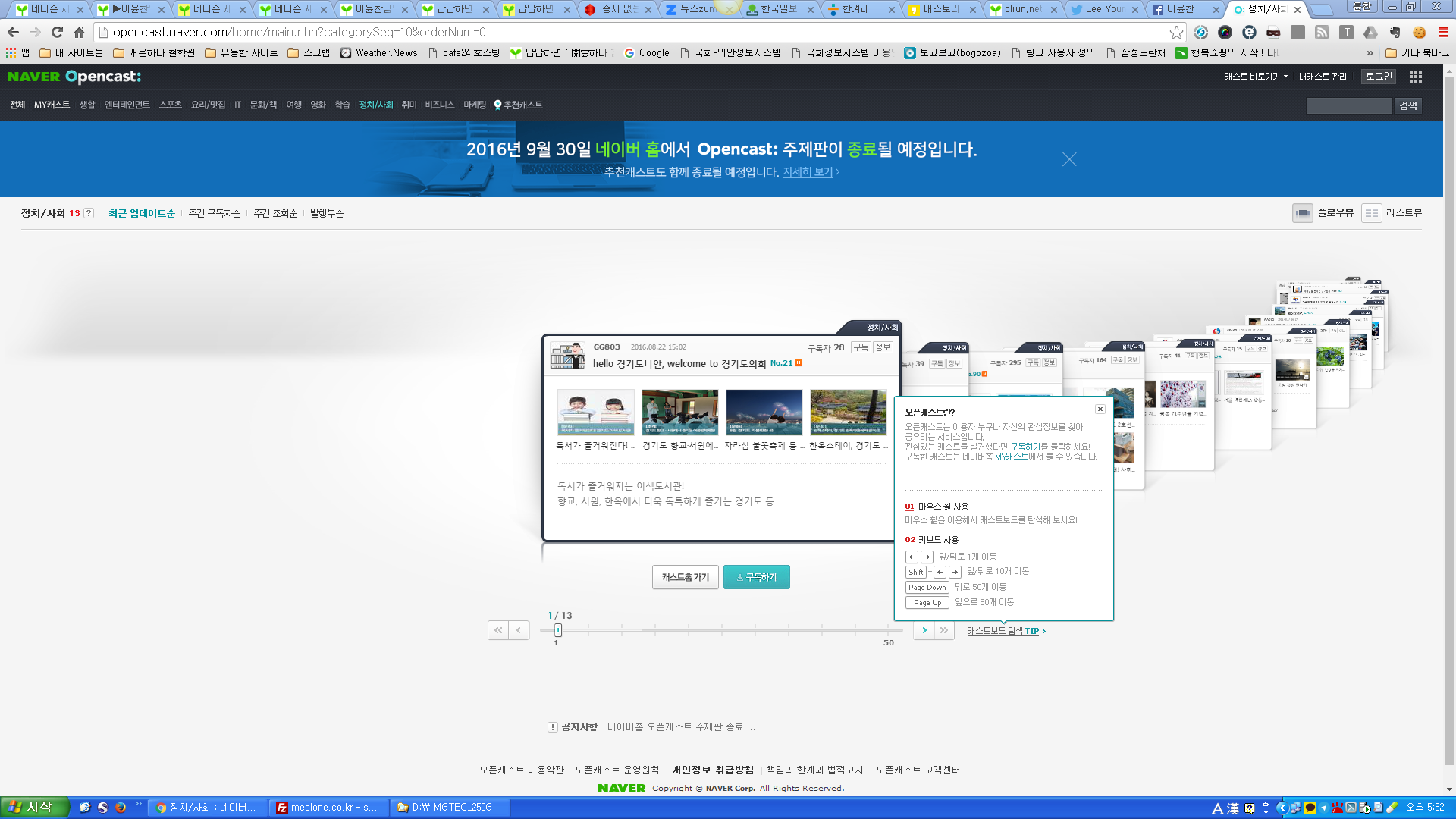Click the 로그인 button
The height and width of the screenshot is (819, 1456).
[1379, 77]
